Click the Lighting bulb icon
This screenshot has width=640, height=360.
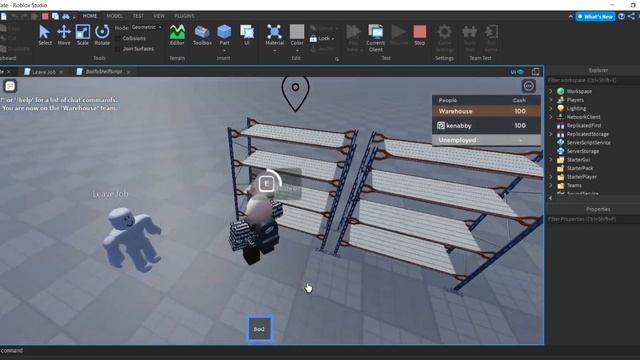561,108
